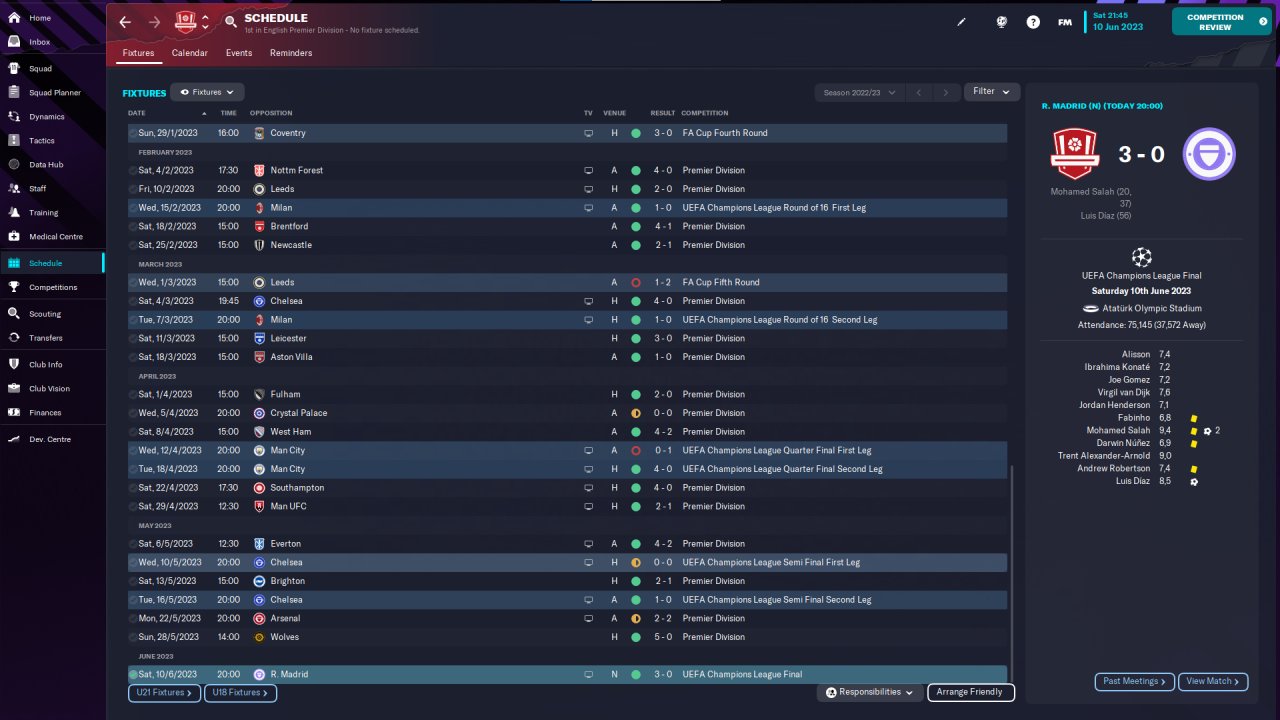Click the TV icon on the Coventry row

coord(588,133)
